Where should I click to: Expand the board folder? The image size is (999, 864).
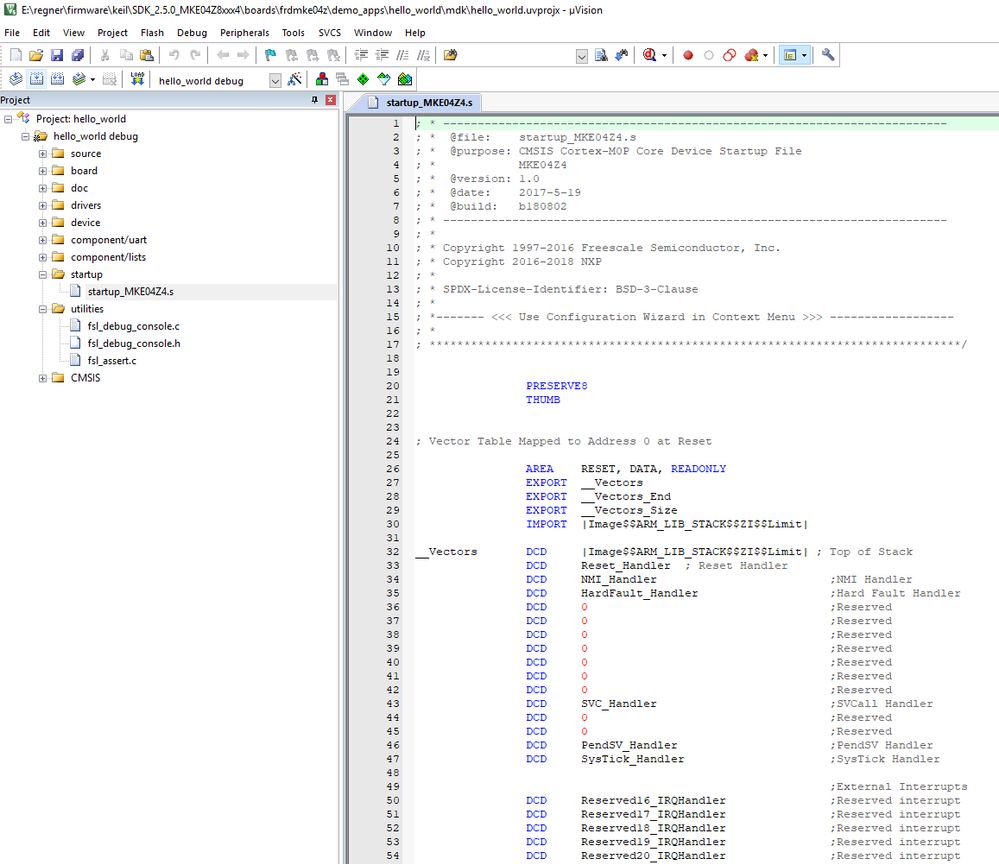43,171
